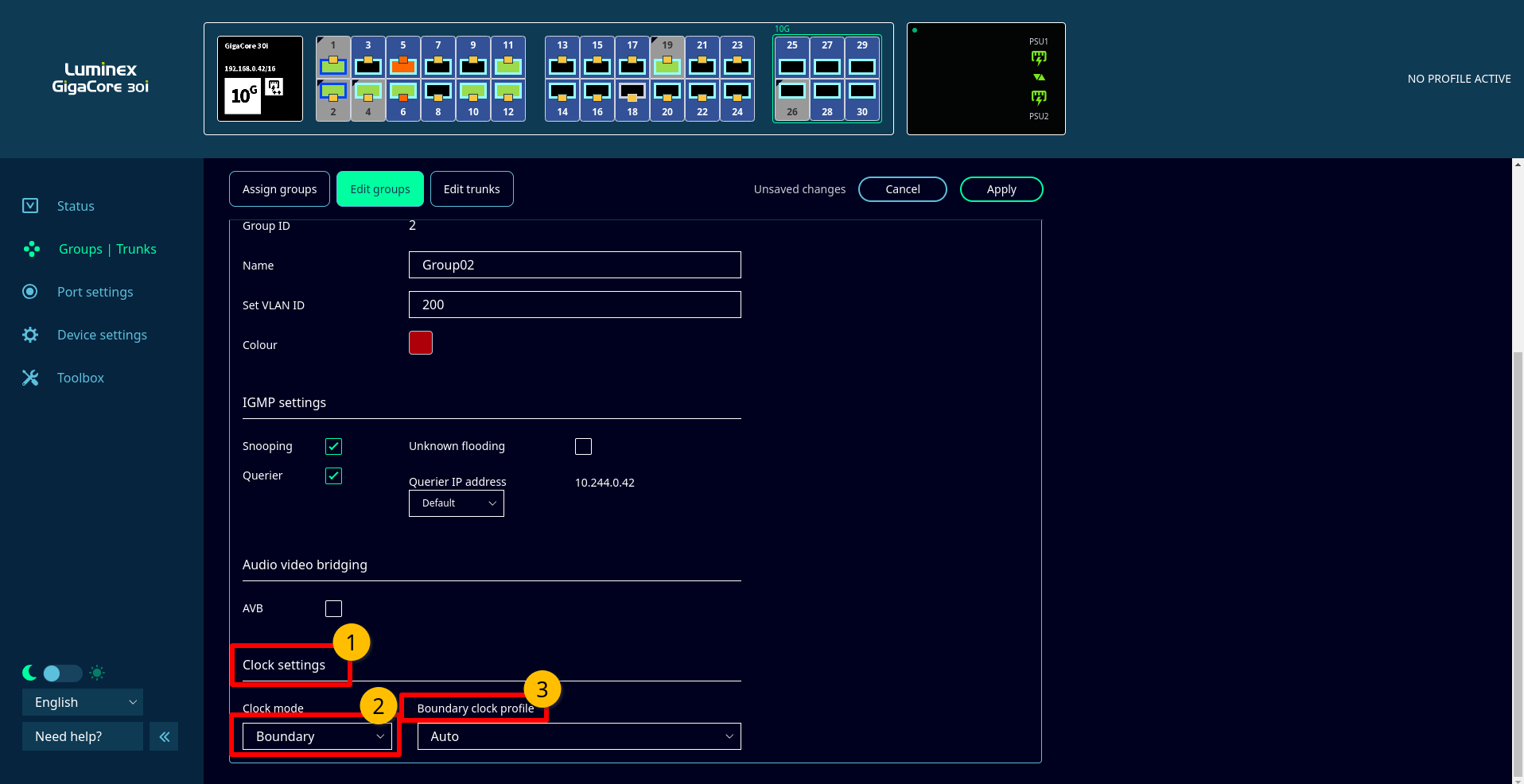Click the PSU1 power supply icon

tap(1039, 57)
